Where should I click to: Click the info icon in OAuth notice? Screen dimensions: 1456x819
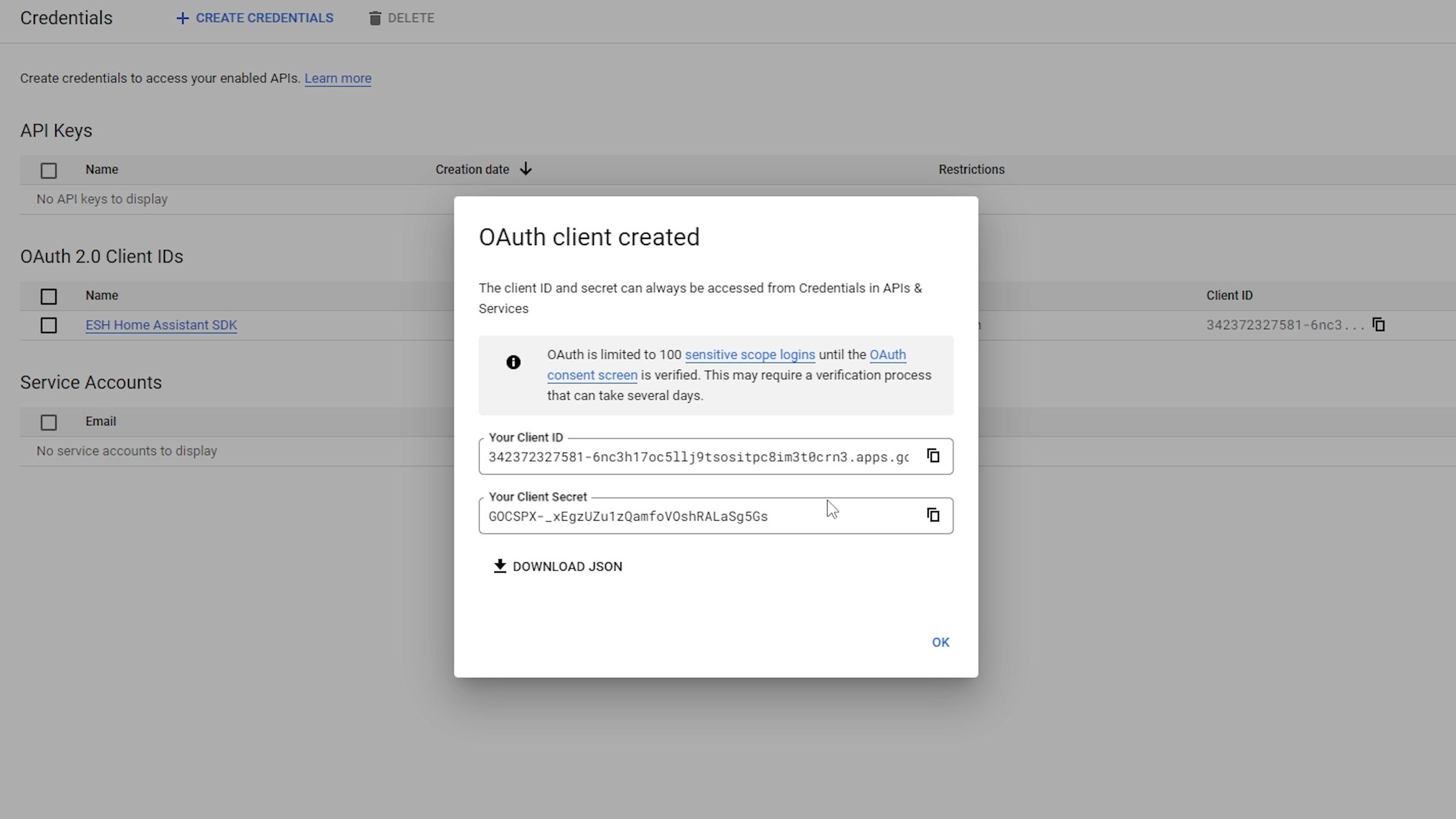click(513, 362)
